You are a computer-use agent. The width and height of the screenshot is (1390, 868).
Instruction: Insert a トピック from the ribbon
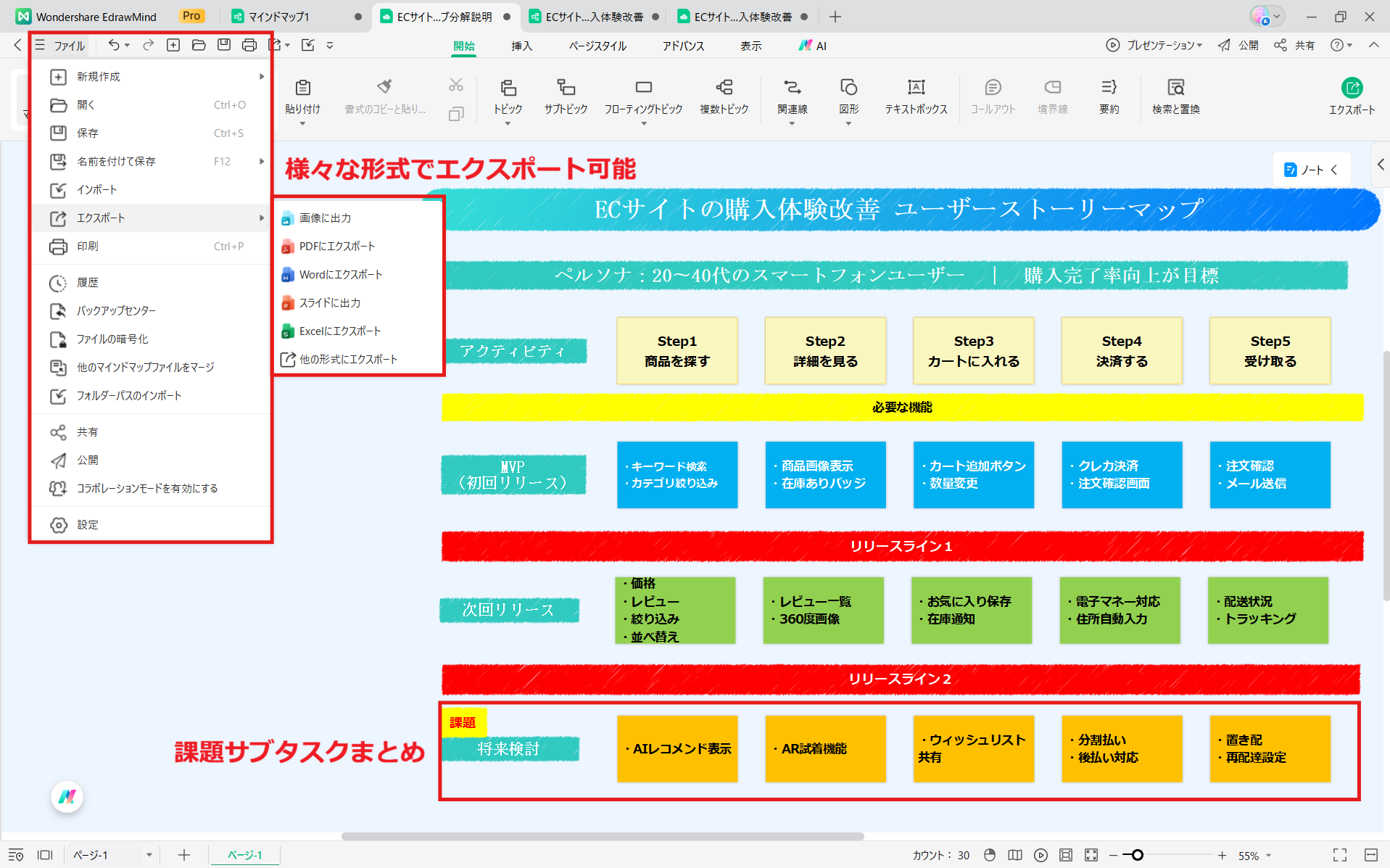508,96
